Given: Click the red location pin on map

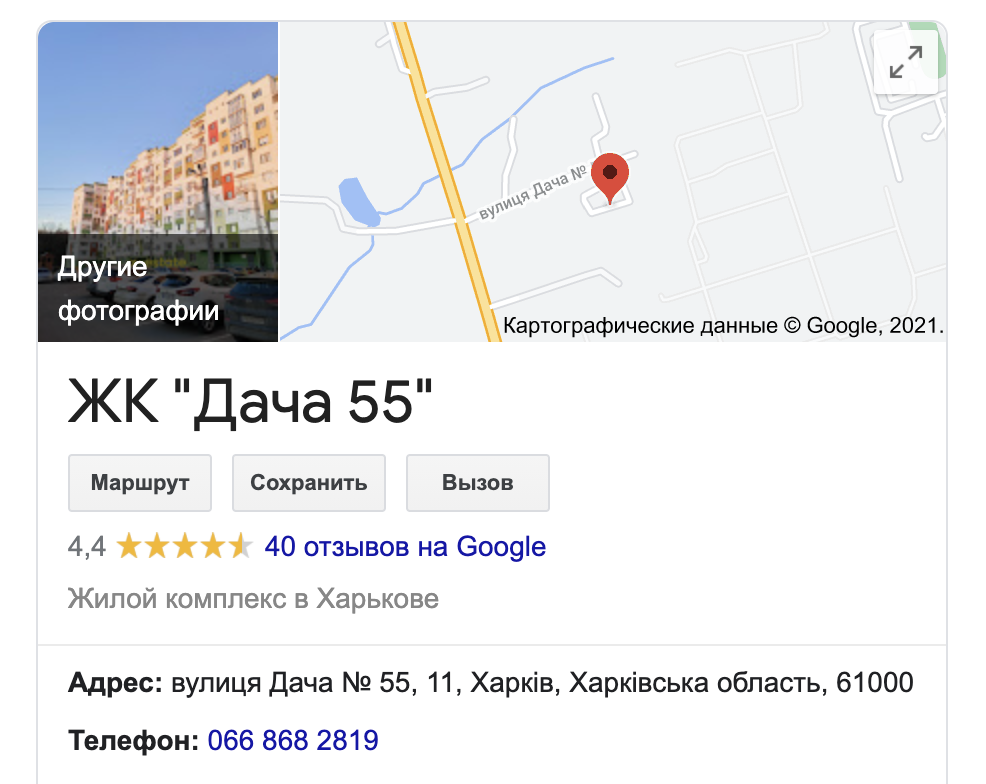Looking at the screenshot, I should click(x=609, y=178).
